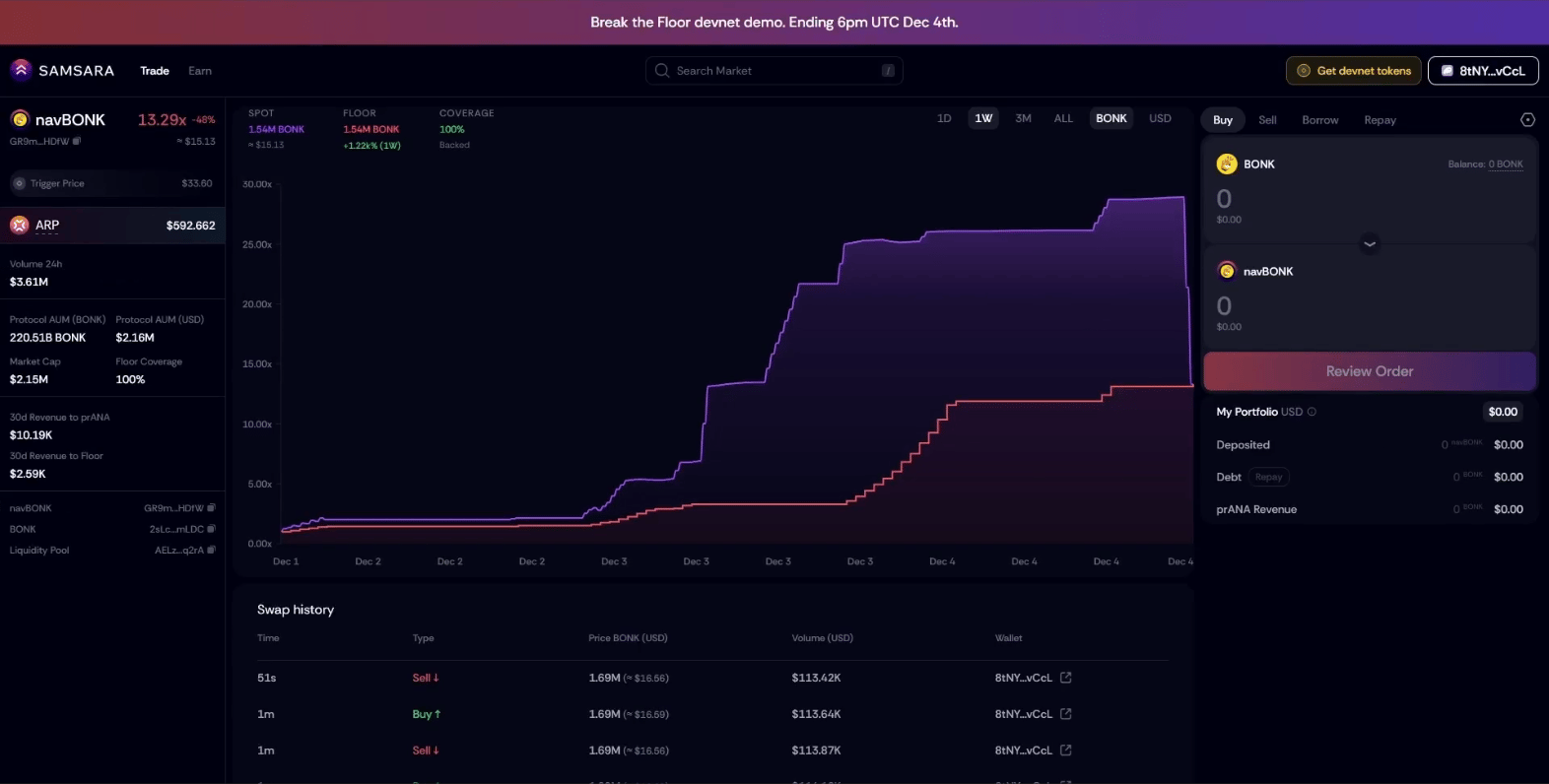Open trade settings gear icon
The image size is (1549, 784).
1527,120
